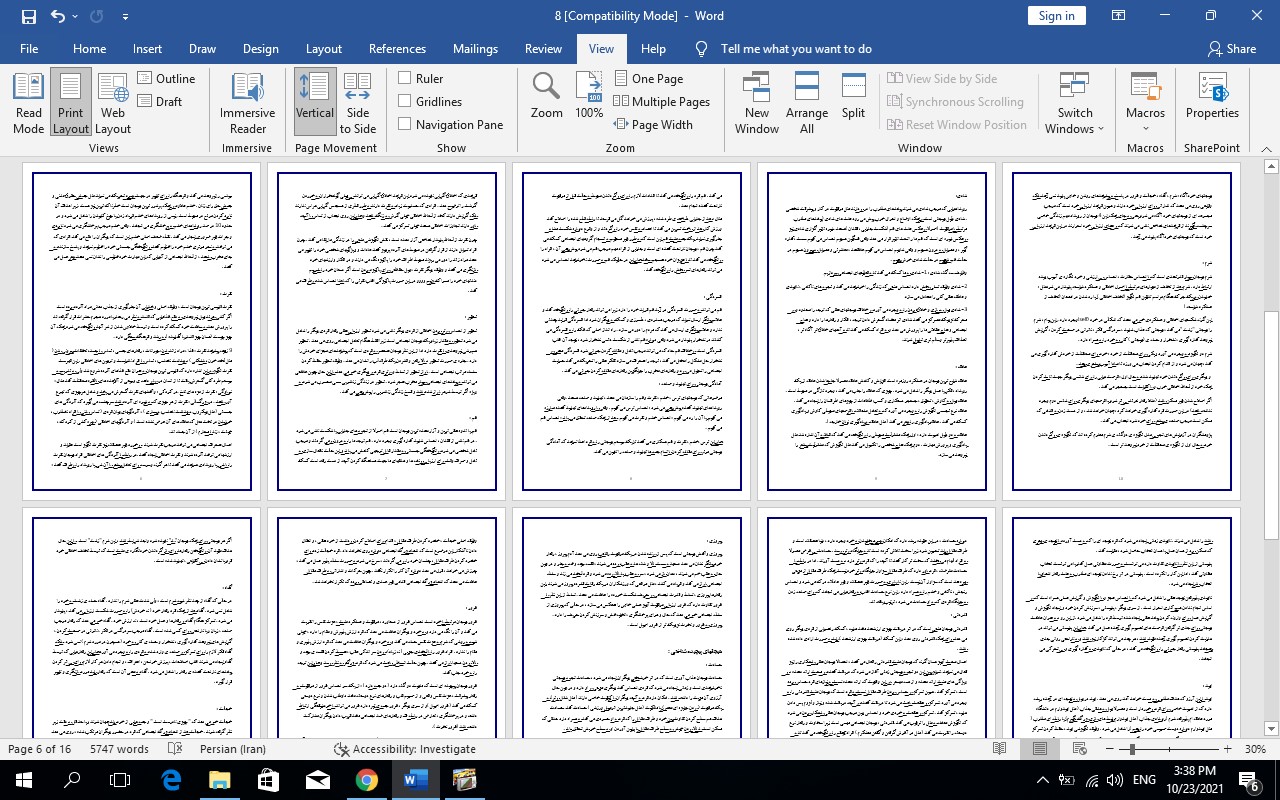Click Arrange All windows
The image size is (1280, 800).
coord(806,103)
